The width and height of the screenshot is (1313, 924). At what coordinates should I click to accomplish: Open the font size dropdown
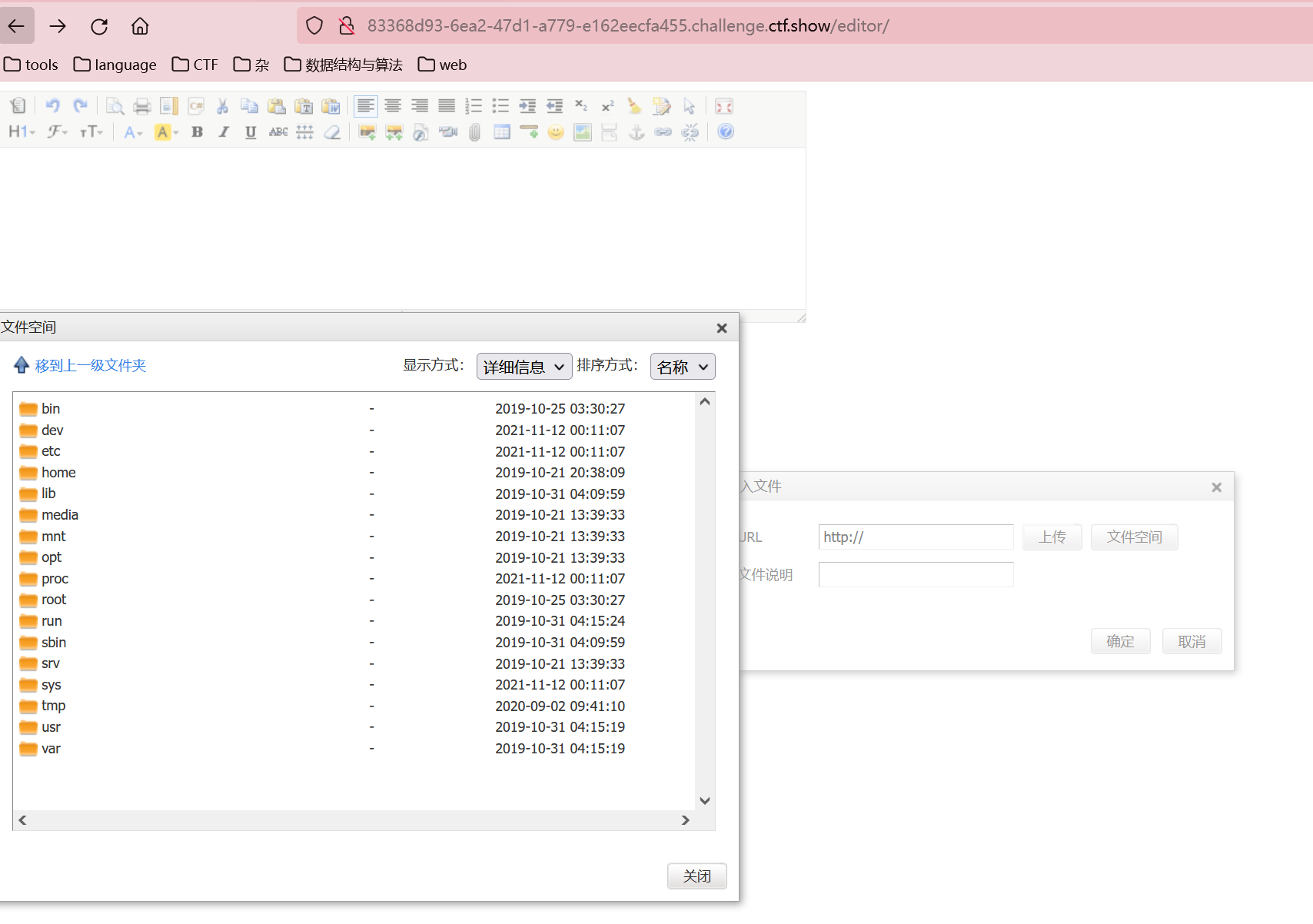pos(91,132)
